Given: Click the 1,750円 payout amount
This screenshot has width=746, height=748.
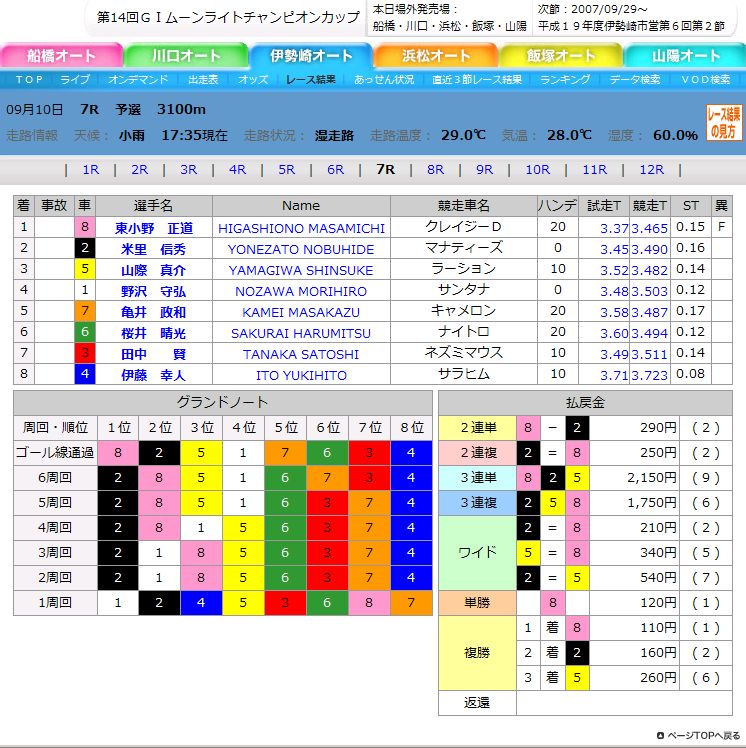Looking at the screenshot, I should pyautogui.click(x=652, y=503).
